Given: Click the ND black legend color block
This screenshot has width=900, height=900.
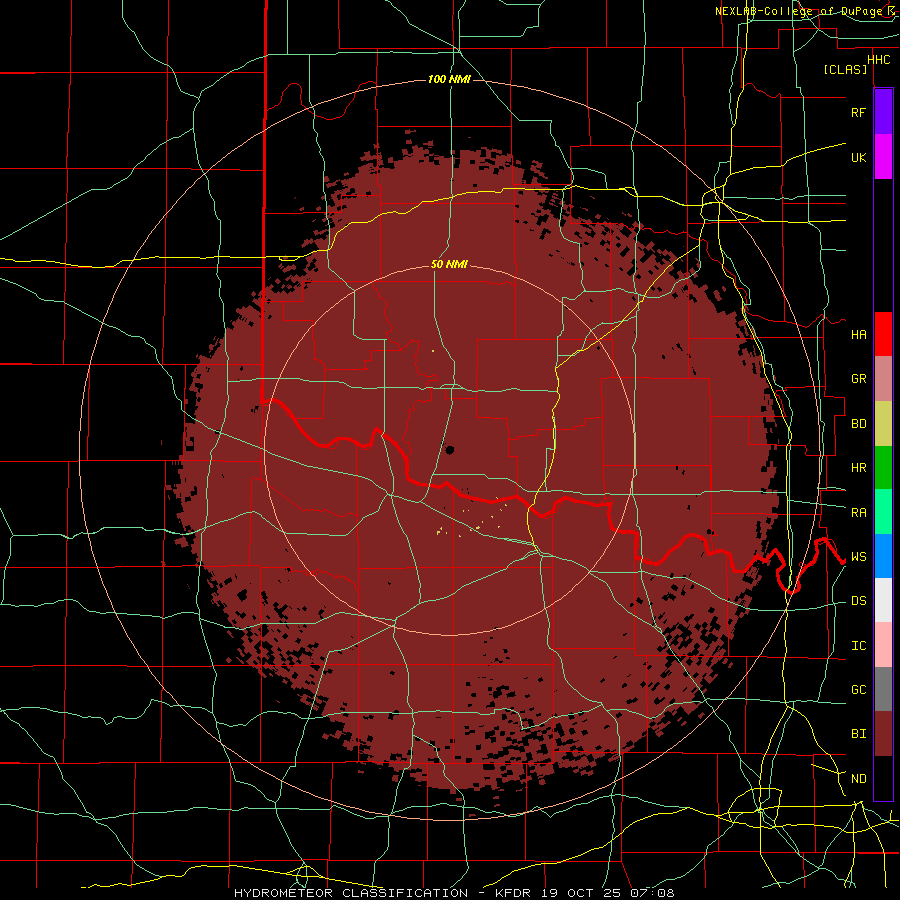Looking at the screenshot, I should tap(883, 778).
